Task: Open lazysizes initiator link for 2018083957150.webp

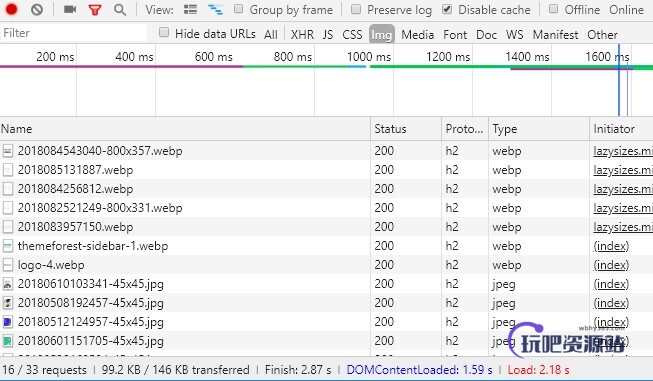Action: (623, 227)
